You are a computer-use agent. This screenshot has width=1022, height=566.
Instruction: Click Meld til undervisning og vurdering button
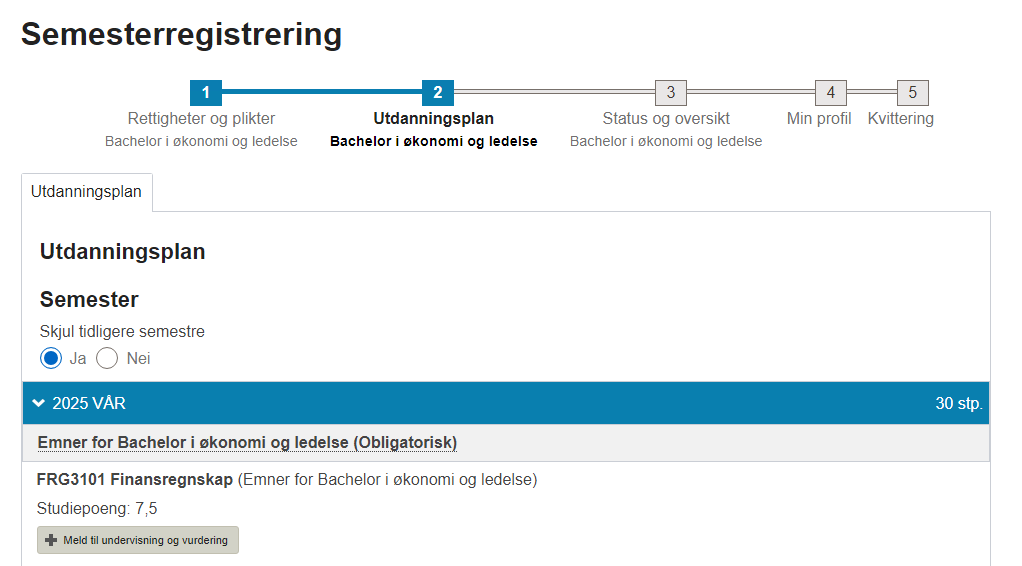138,540
